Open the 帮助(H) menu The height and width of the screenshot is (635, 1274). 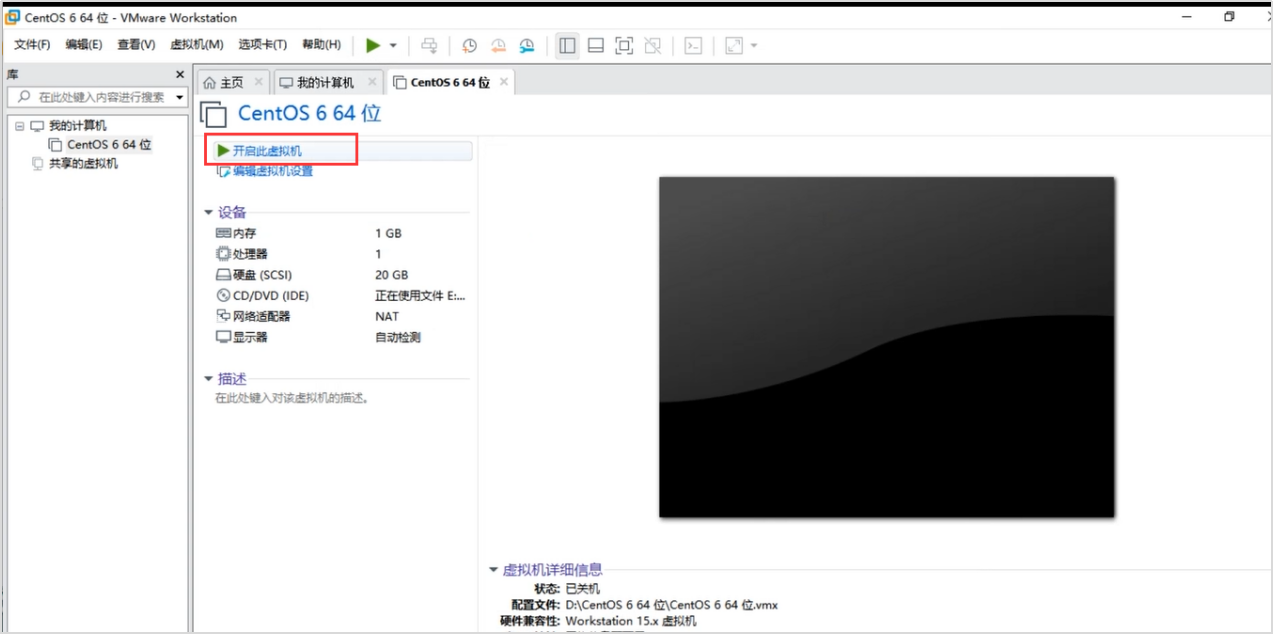point(321,45)
